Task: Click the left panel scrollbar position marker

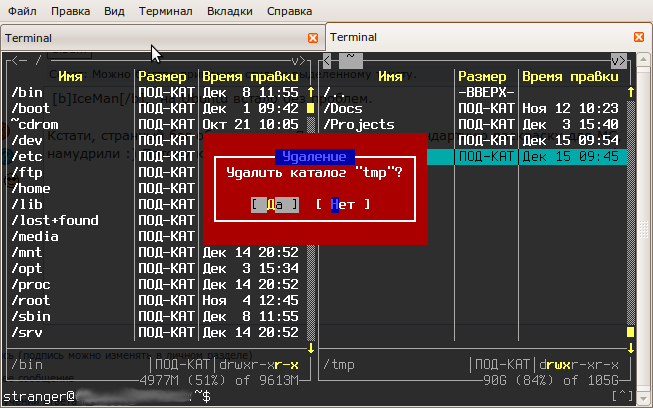Action: point(310,108)
